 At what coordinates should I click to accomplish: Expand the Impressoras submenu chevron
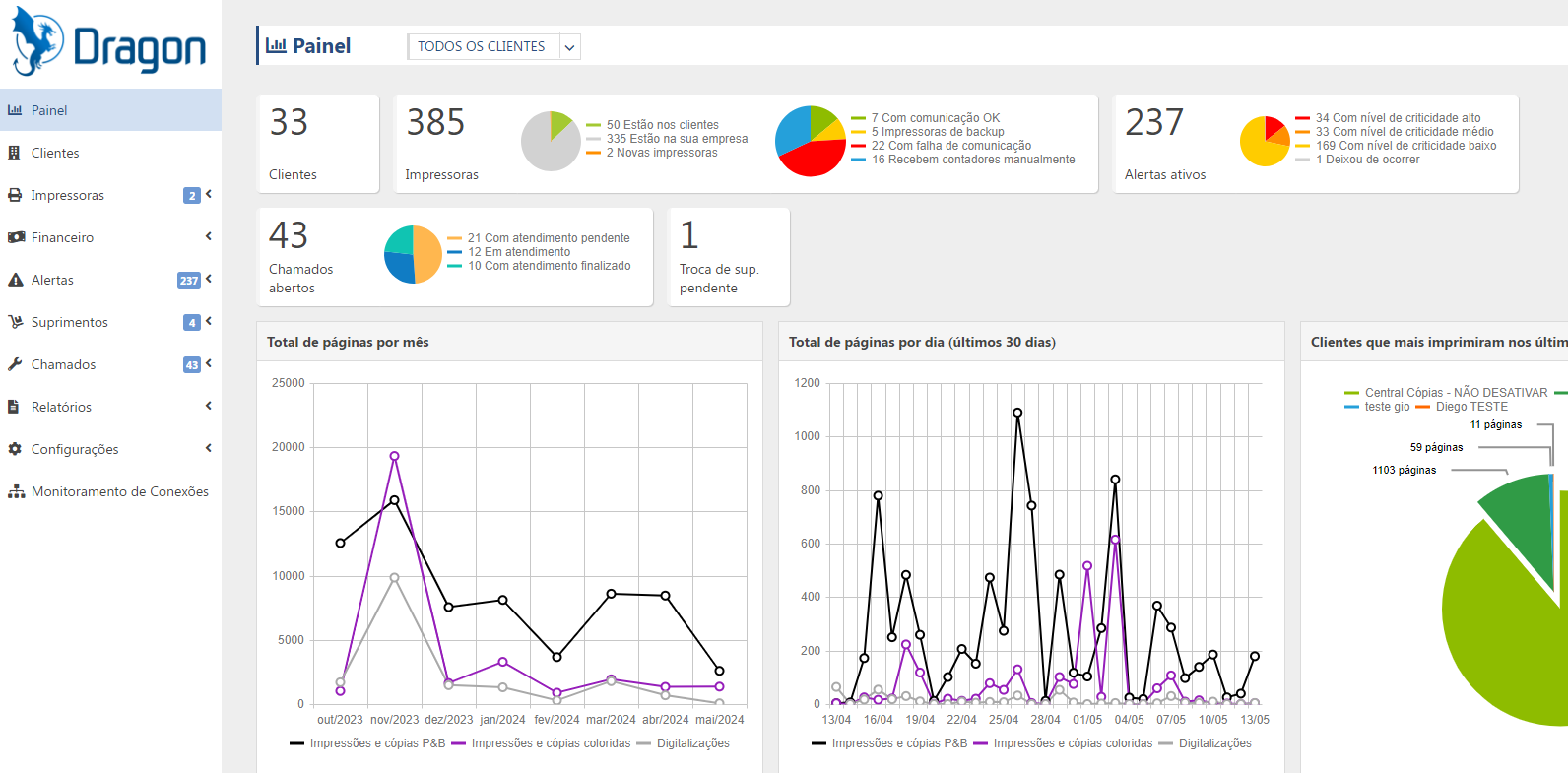click(209, 194)
